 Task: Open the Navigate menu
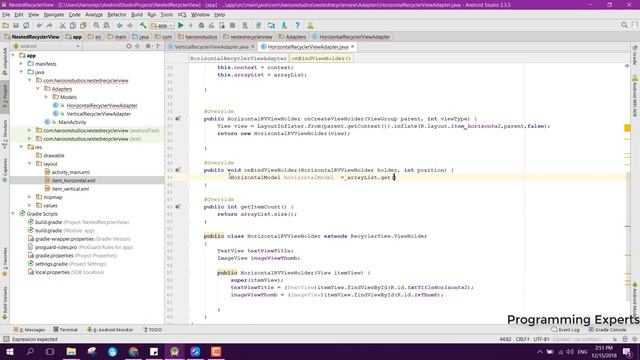[54, 15]
